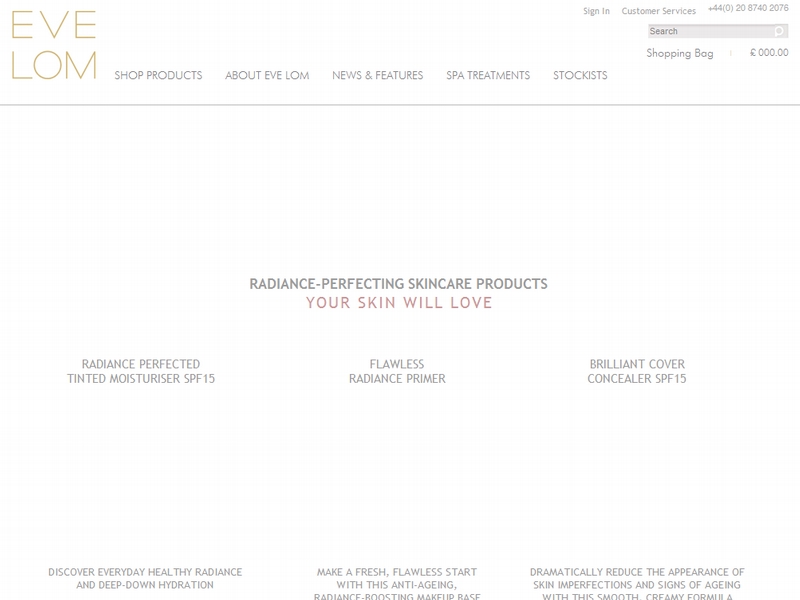Open Radiance Perfected Tinted Moisturiser SPF15 title

(141, 371)
